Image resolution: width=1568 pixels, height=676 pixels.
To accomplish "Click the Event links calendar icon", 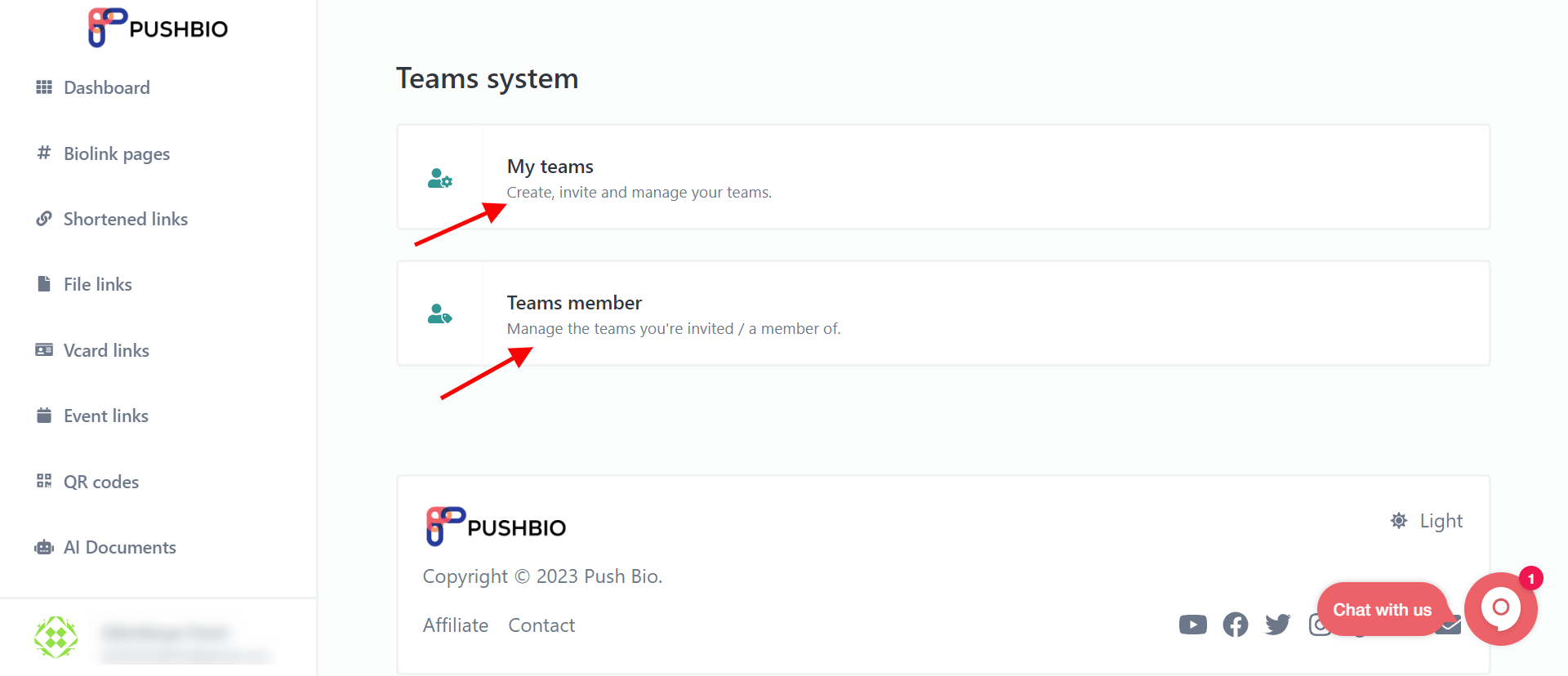I will tap(44, 416).
